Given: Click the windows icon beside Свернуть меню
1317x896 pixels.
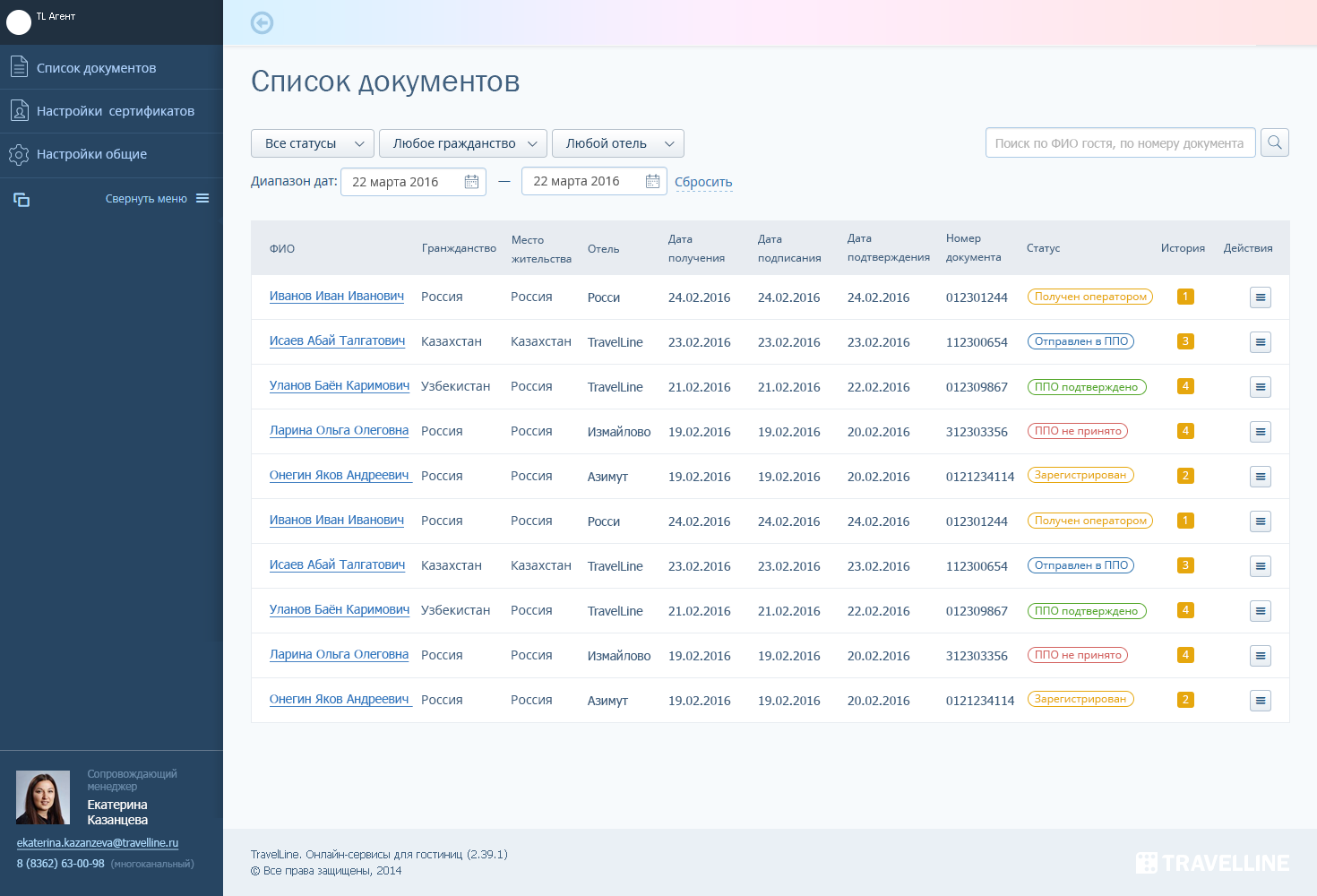Looking at the screenshot, I should [x=22, y=199].
